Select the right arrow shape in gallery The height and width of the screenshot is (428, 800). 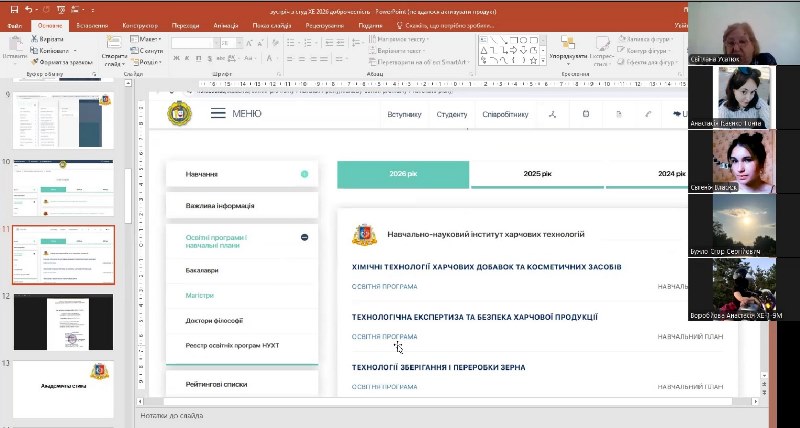(514, 50)
